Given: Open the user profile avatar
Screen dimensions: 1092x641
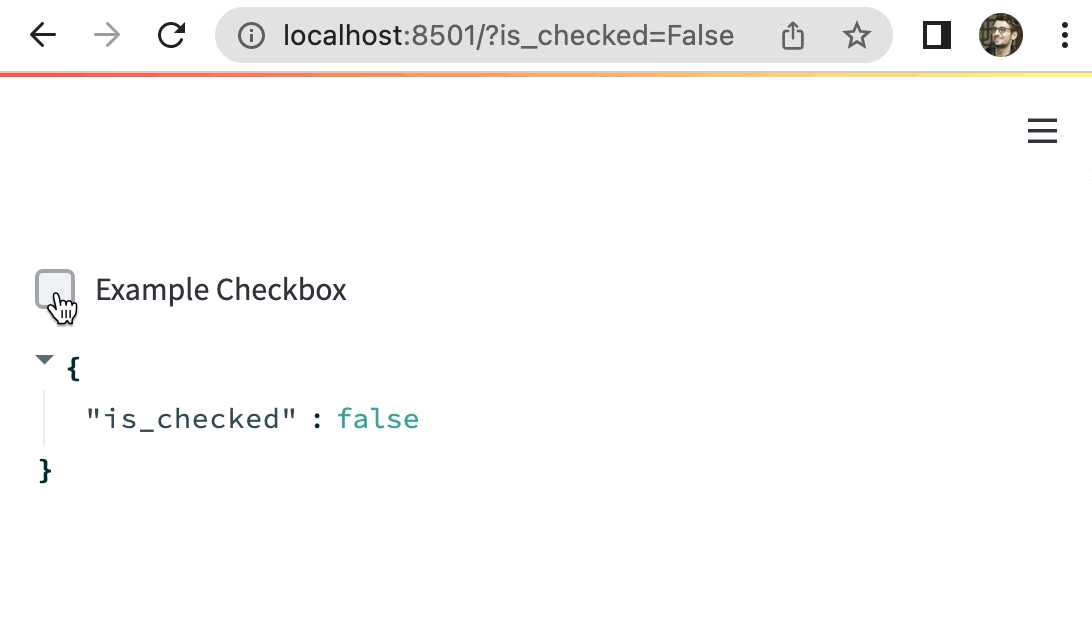Looking at the screenshot, I should tap(1000, 36).
